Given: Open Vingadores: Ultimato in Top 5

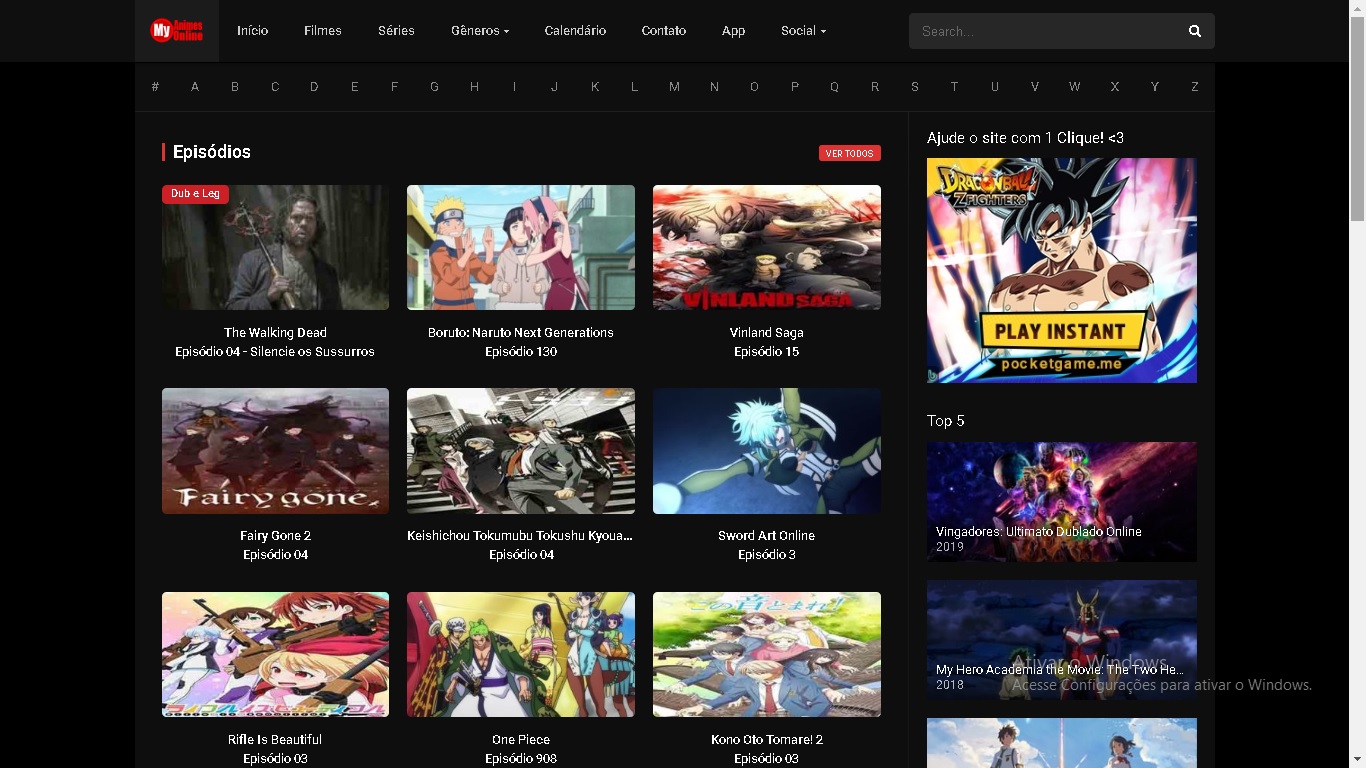Looking at the screenshot, I should click(x=1062, y=501).
